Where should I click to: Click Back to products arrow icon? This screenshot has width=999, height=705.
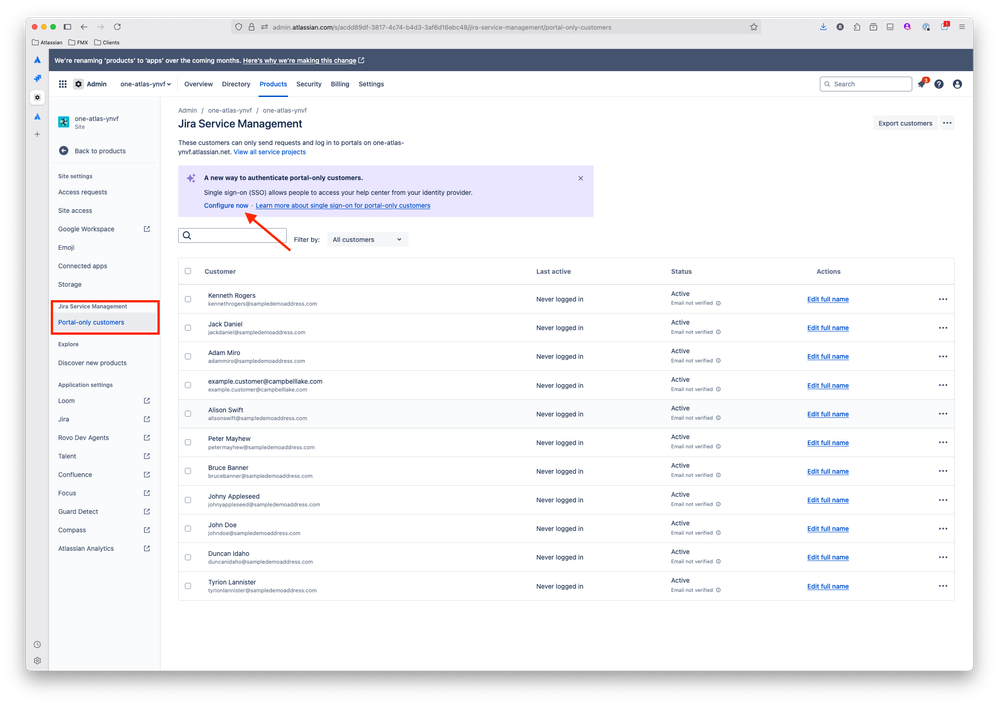tap(64, 151)
